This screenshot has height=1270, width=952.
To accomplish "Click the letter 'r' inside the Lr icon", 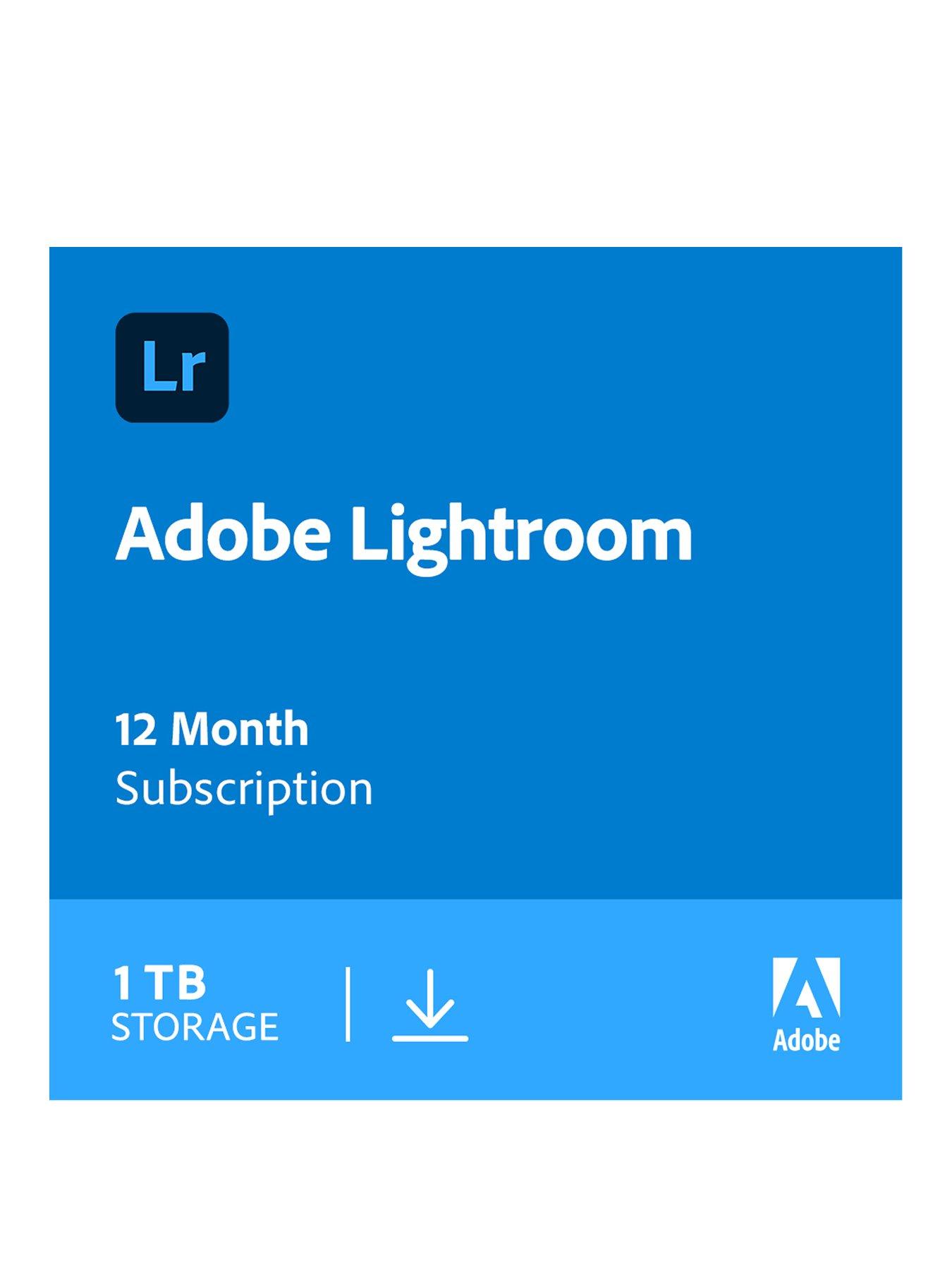I will tap(191, 372).
